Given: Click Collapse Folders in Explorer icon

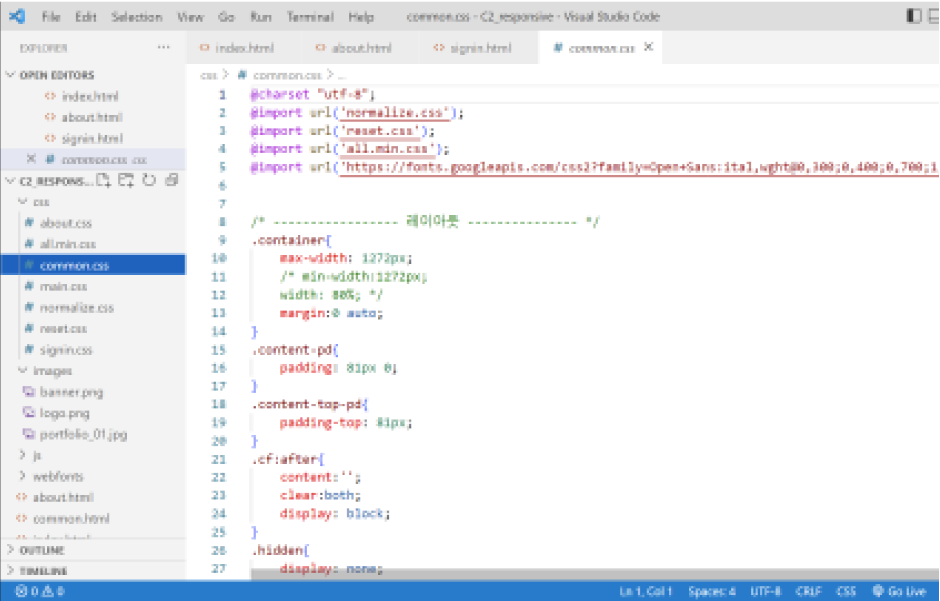Looking at the screenshot, I should coord(171,180).
